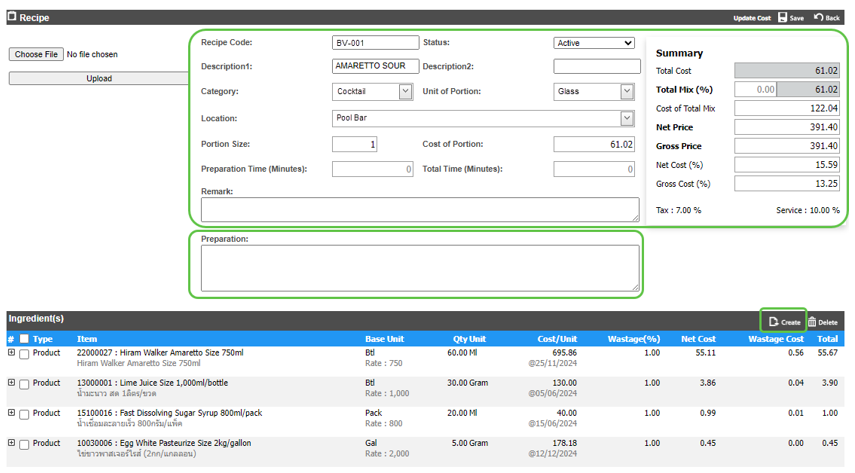Viewport: 855px width, 473px height.
Task: Click Update Cost in header bar
Action: [x=751, y=18]
